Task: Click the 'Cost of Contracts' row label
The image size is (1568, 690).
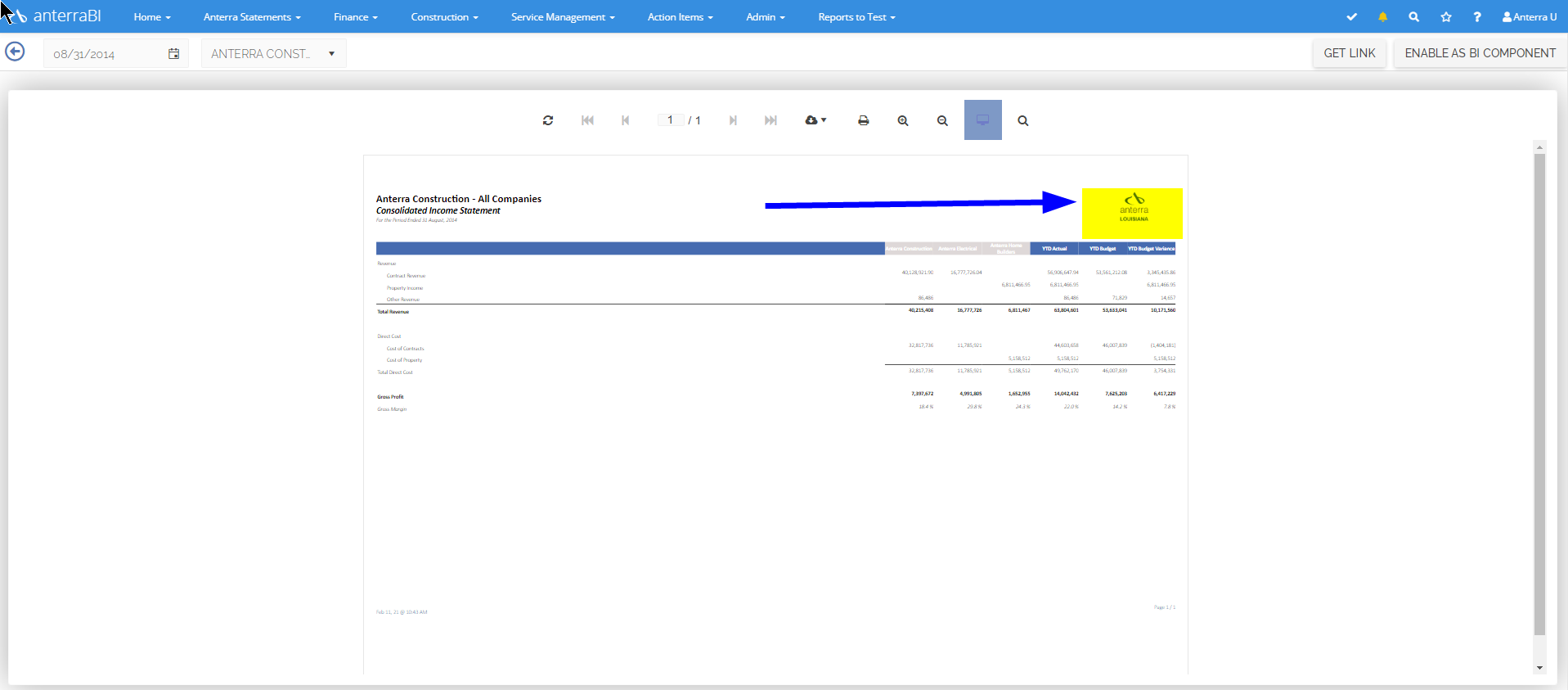Action: [x=405, y=349]
